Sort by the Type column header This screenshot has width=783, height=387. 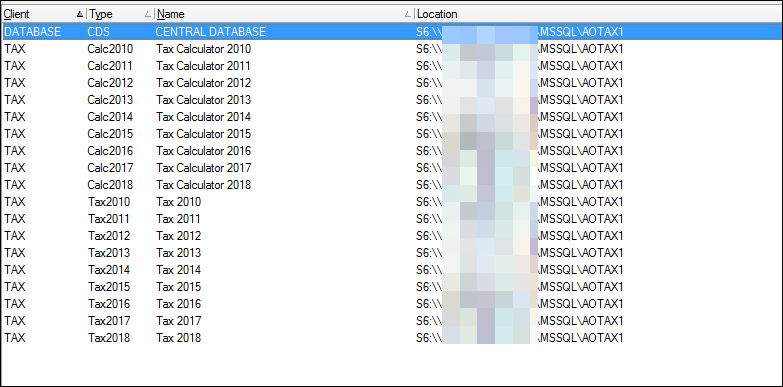(120, 14)
